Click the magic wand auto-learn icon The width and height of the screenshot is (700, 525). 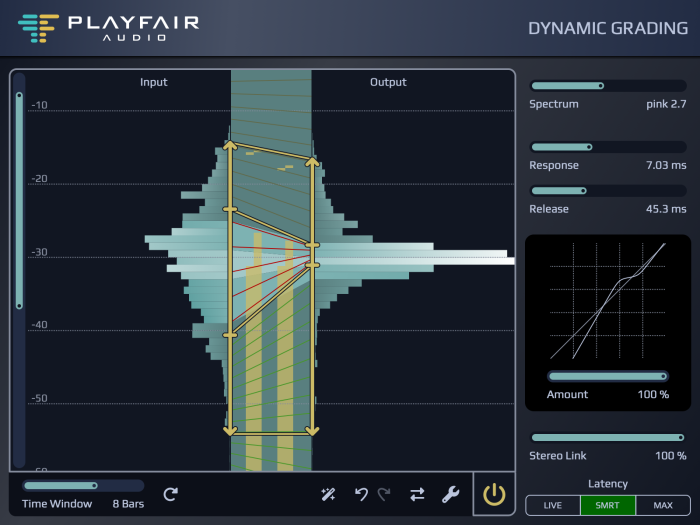tap(328, 494)
